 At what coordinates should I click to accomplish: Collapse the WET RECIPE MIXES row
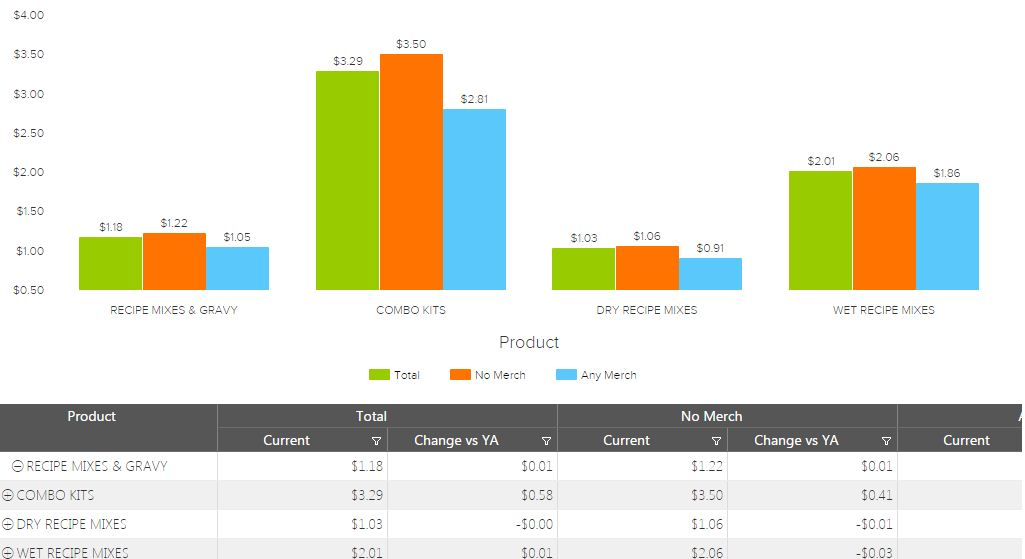point(8,553)
